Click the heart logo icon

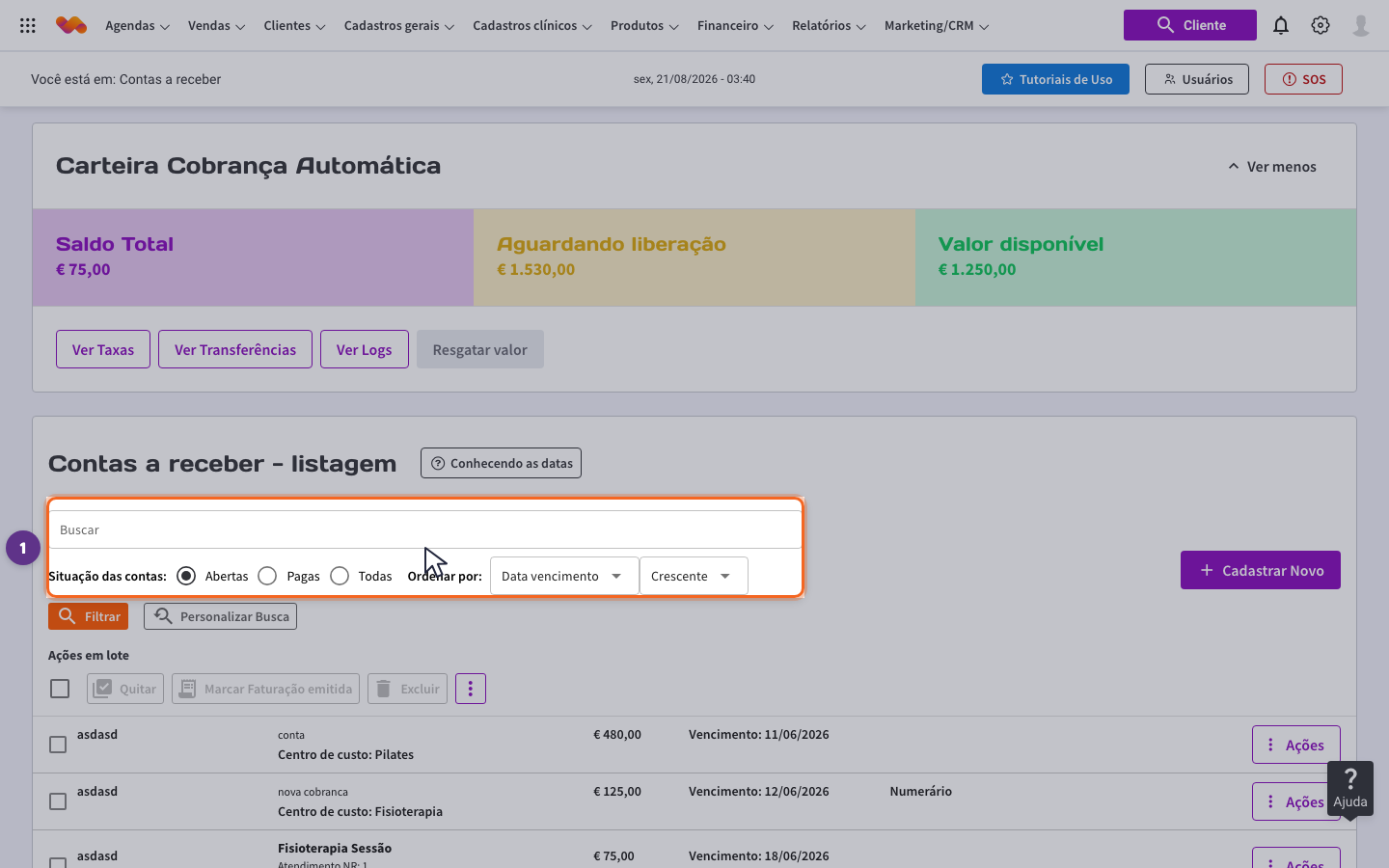pos(71,26)
